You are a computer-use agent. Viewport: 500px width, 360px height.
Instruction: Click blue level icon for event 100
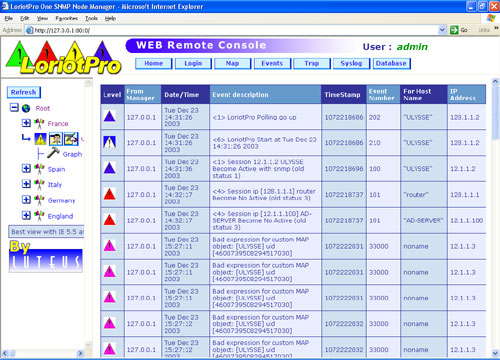pyautogui.click(x=110, y=168)
